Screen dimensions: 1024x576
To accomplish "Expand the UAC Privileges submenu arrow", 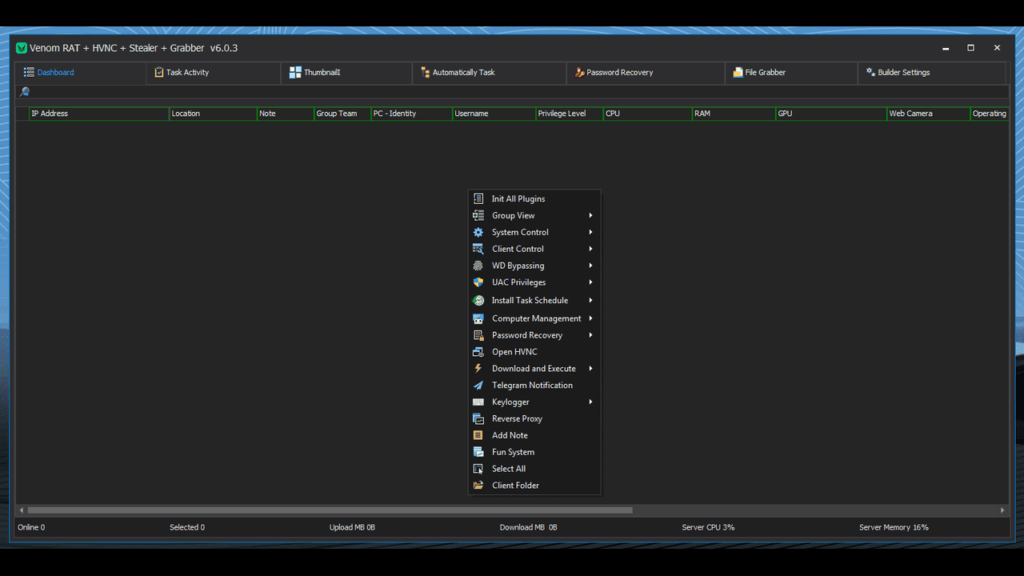I will pyautogui.click(x=590, y=282).
